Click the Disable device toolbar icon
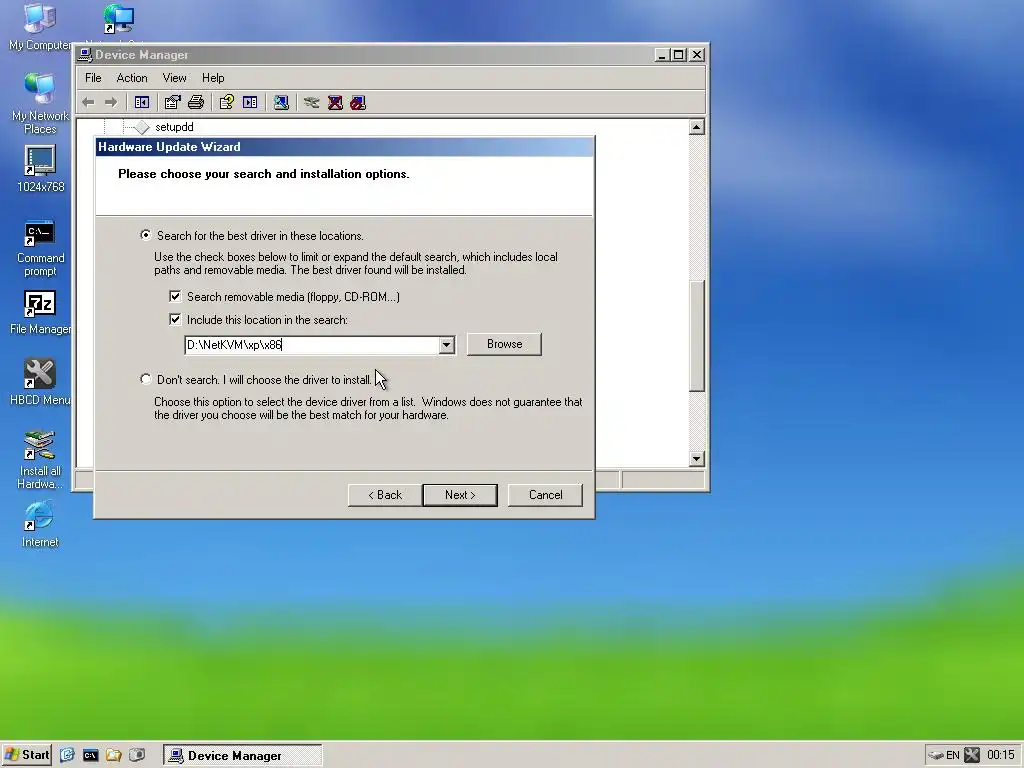This screenshot has width=1024, height=768. 358,103
